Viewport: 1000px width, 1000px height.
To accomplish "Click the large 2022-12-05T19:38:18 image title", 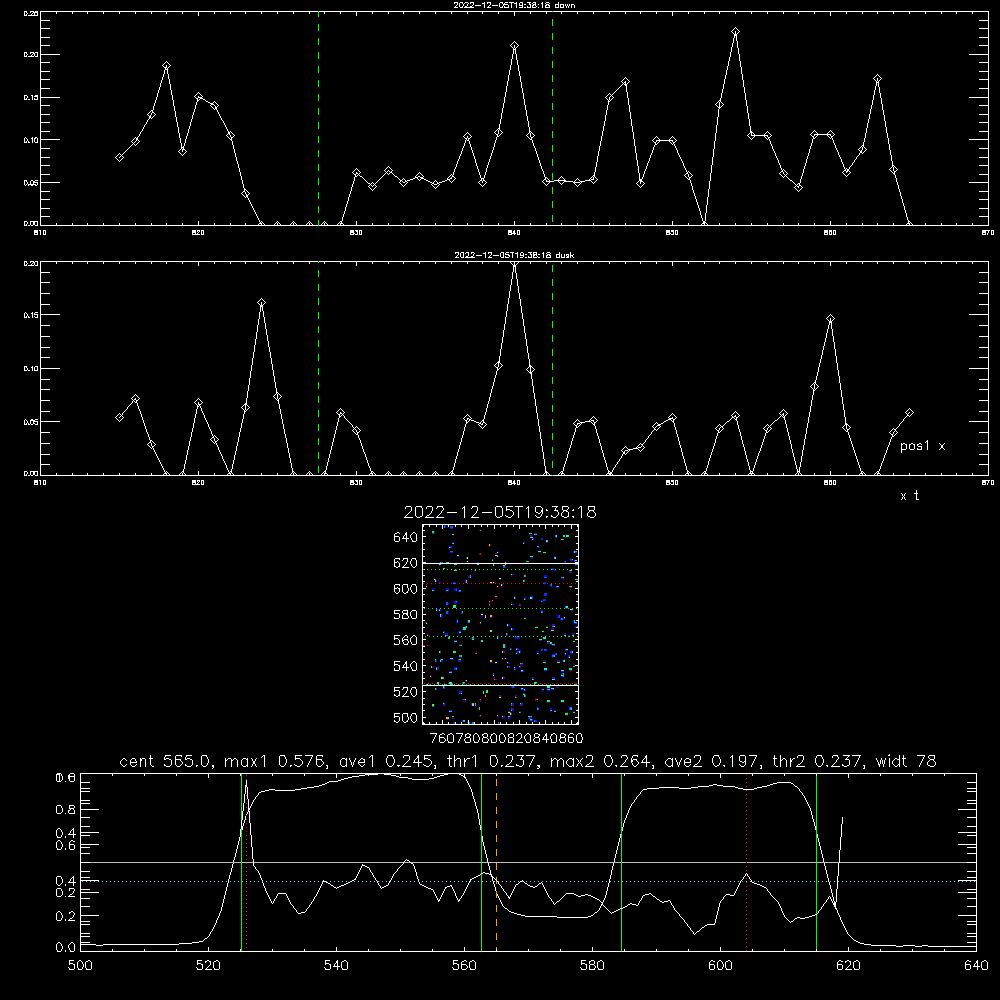I will click(500, 512).
